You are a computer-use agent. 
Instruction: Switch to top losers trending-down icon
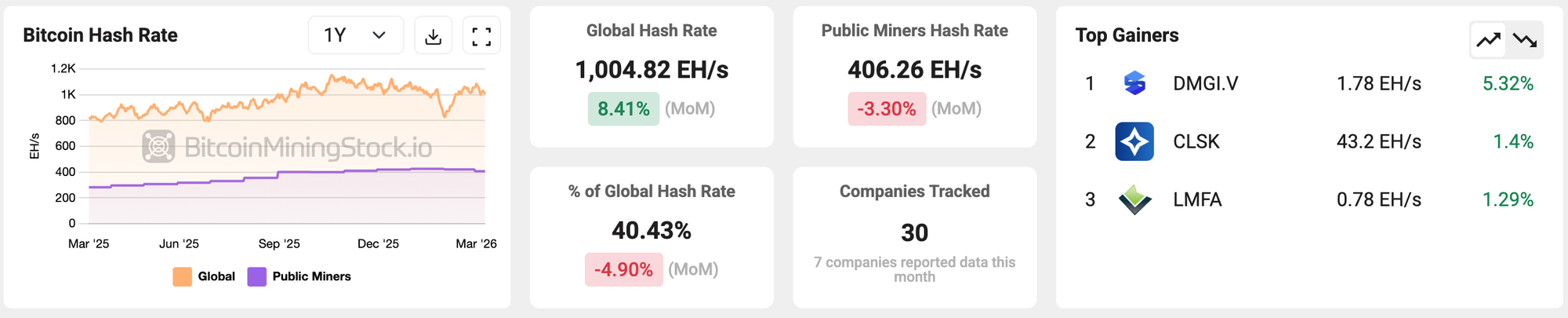[x=1525, y=40]
